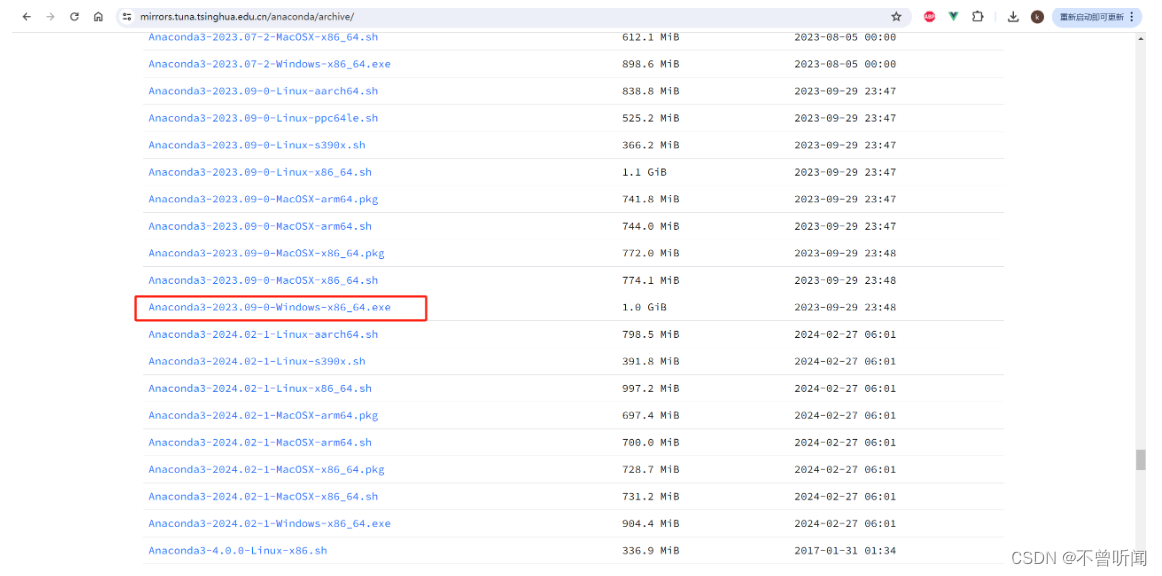Screen dimensions: 1162x576
Task: Click the 731.2 MiB size cell
Action: coord(651,497)
